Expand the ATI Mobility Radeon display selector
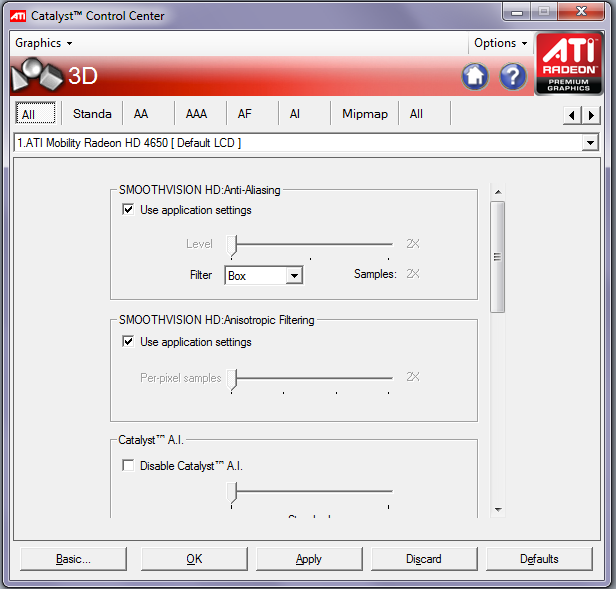Screen dimensions: 616x589 (589, 143)
